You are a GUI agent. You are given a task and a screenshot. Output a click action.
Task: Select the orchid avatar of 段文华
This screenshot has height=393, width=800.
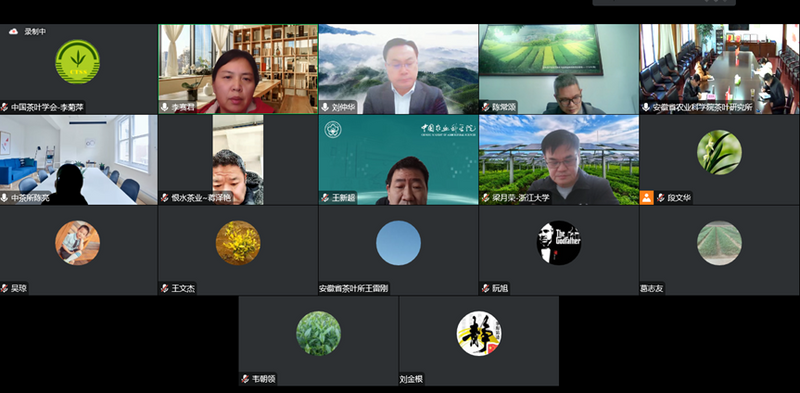(x=719, y=152)
